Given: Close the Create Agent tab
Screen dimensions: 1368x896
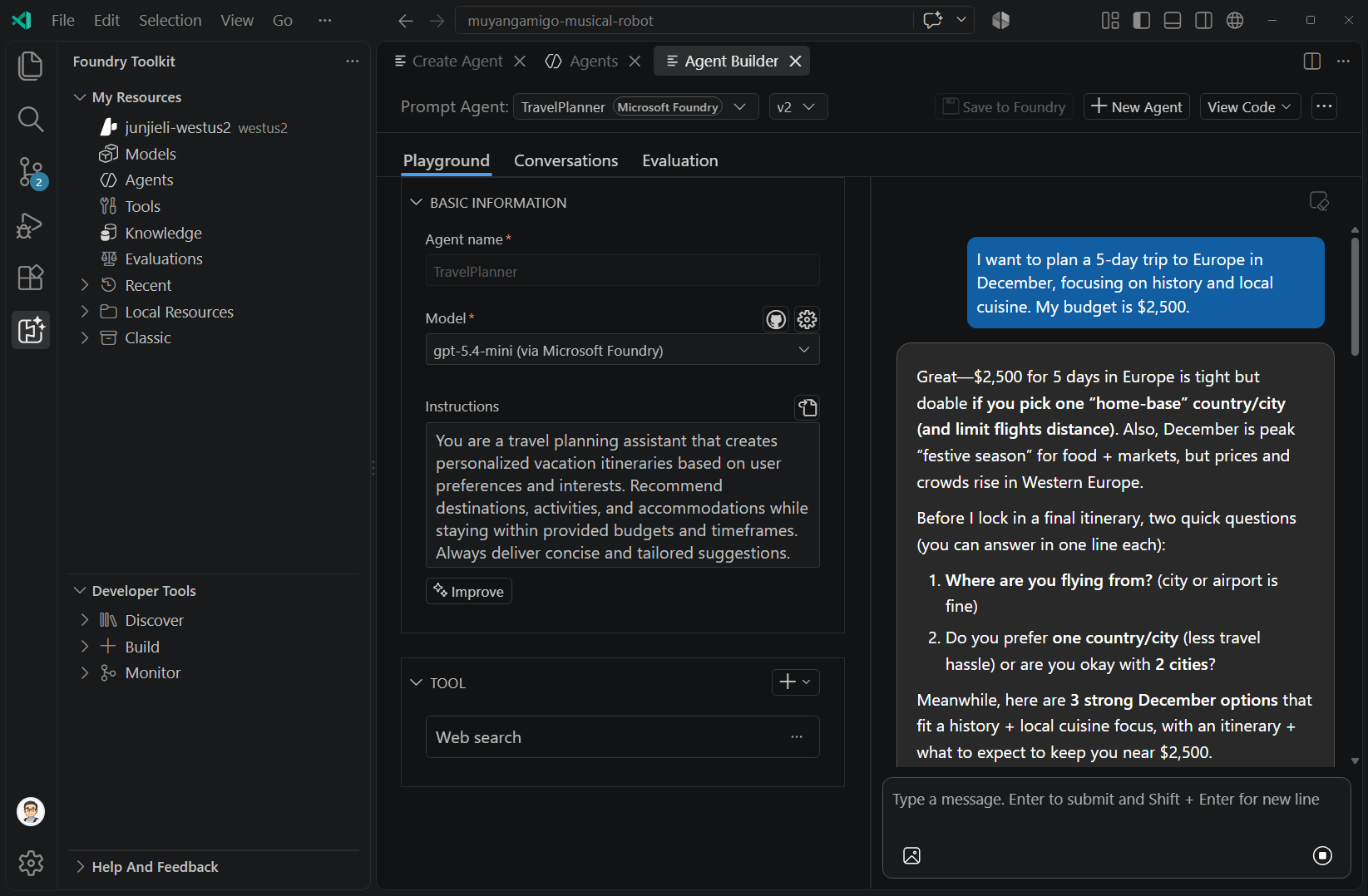Looking at the screenshot, I should 520,61.
